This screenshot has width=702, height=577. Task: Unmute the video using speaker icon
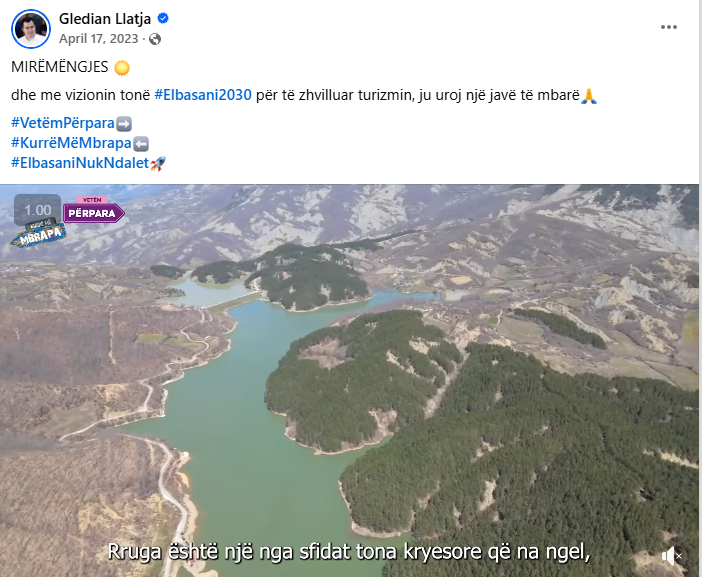click(x=671, y=556)
